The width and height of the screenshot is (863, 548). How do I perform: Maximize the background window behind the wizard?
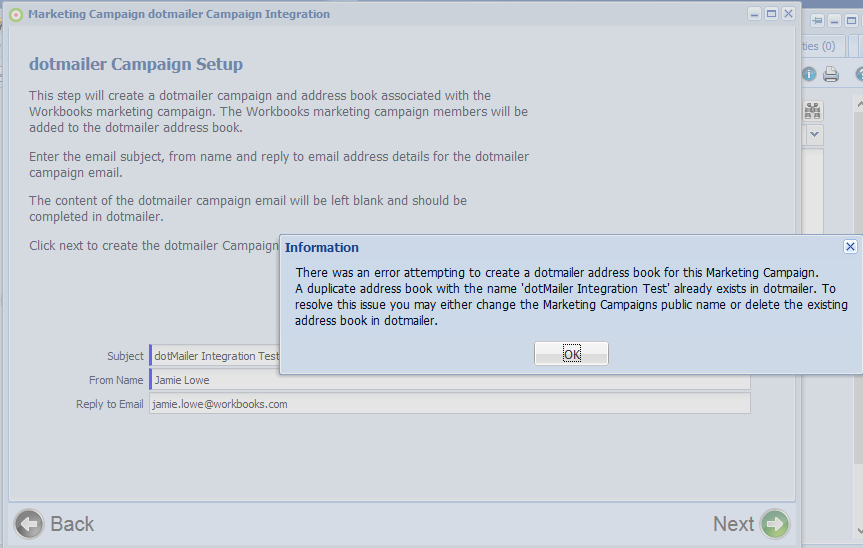pyautogui.click(x=851, y=21)
